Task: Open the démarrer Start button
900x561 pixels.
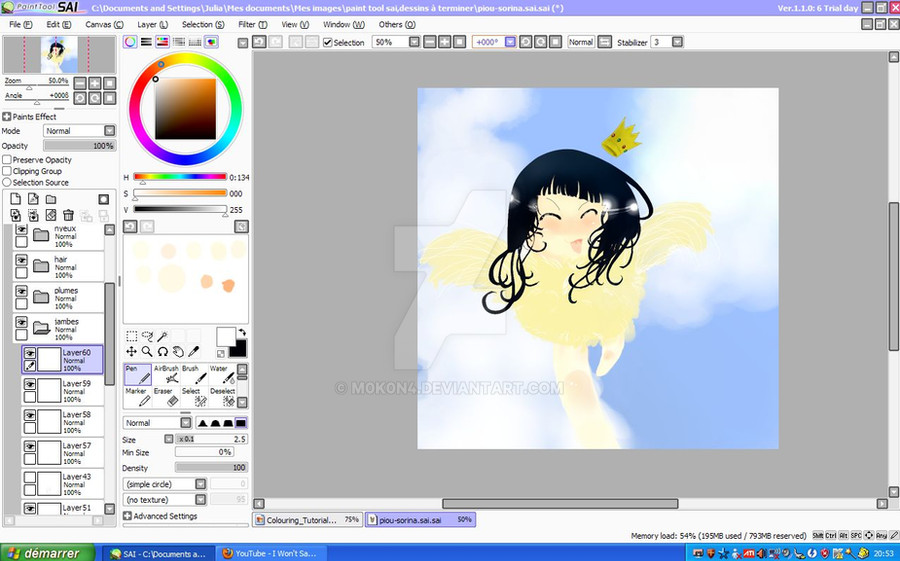Action: [46, 554]
